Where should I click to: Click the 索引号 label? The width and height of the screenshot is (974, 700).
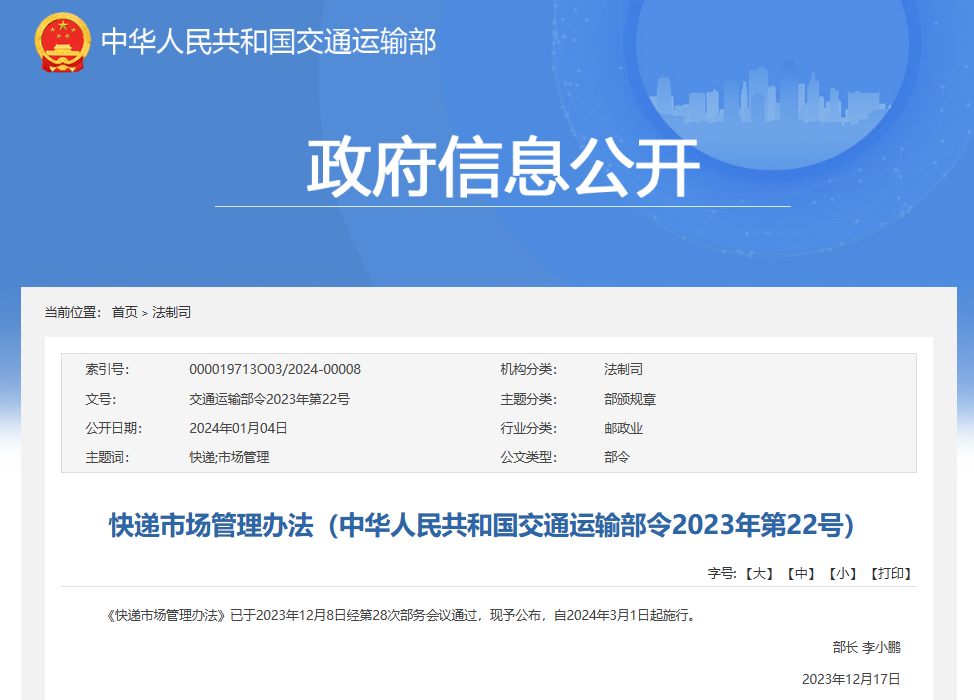pos(107,370)
